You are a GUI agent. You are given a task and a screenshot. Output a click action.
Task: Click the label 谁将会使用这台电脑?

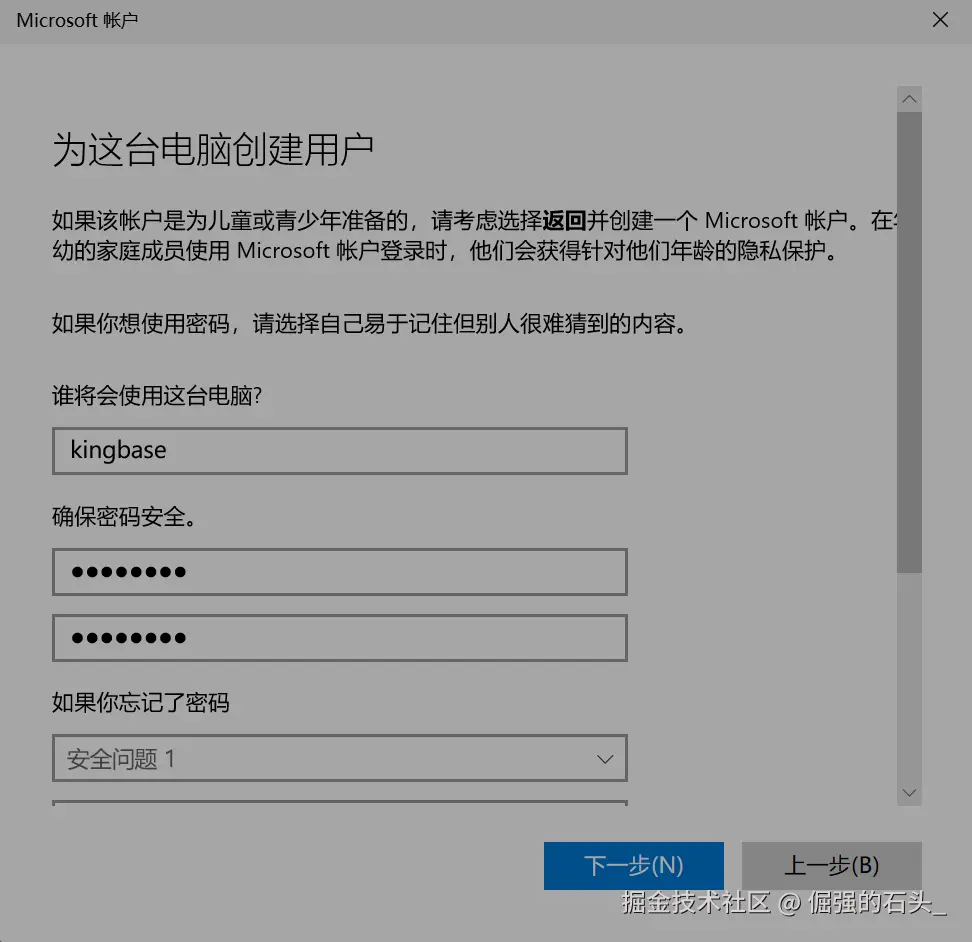157,395
